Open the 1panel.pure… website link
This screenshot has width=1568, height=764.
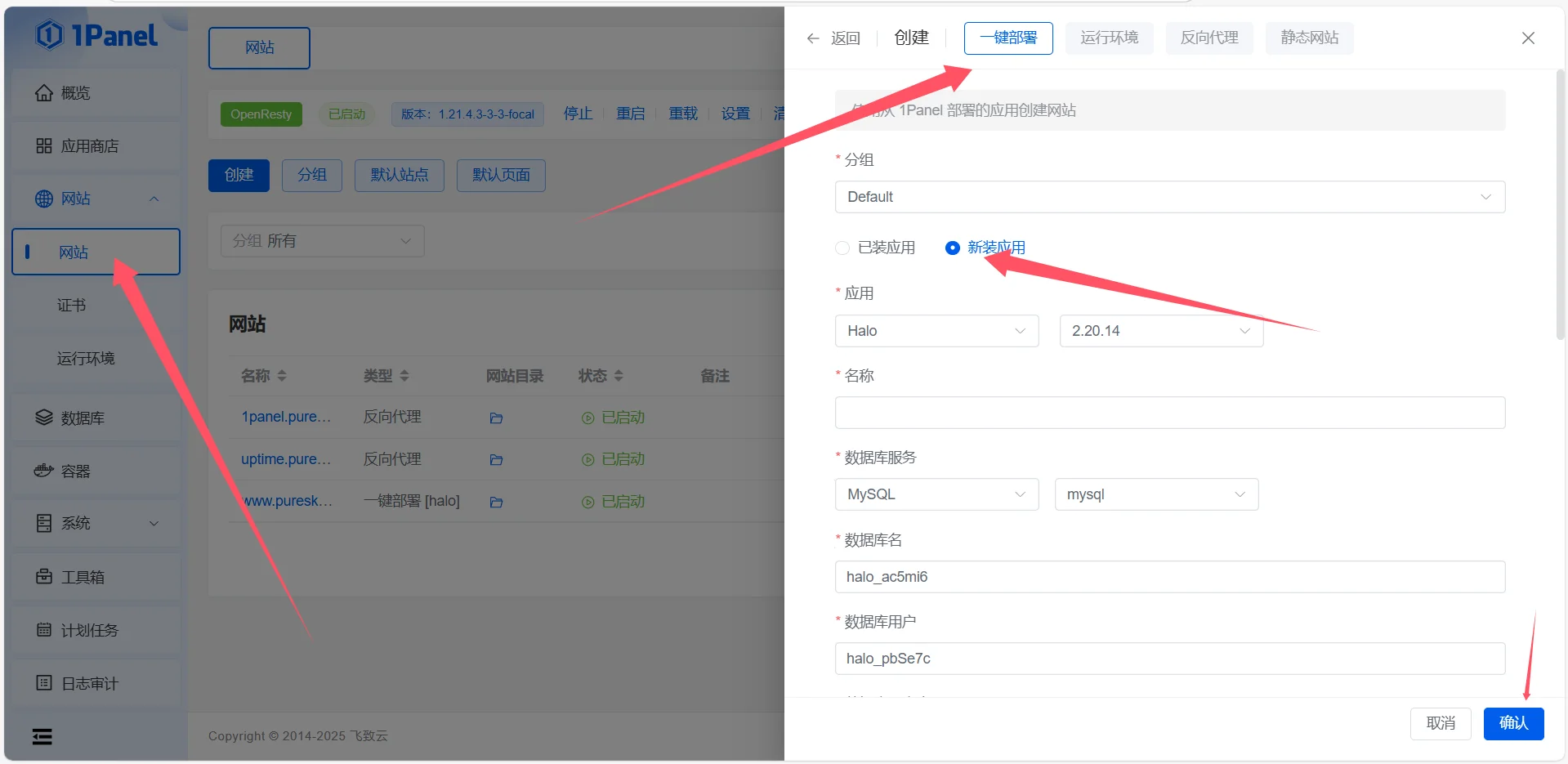[x=286, y=417]
